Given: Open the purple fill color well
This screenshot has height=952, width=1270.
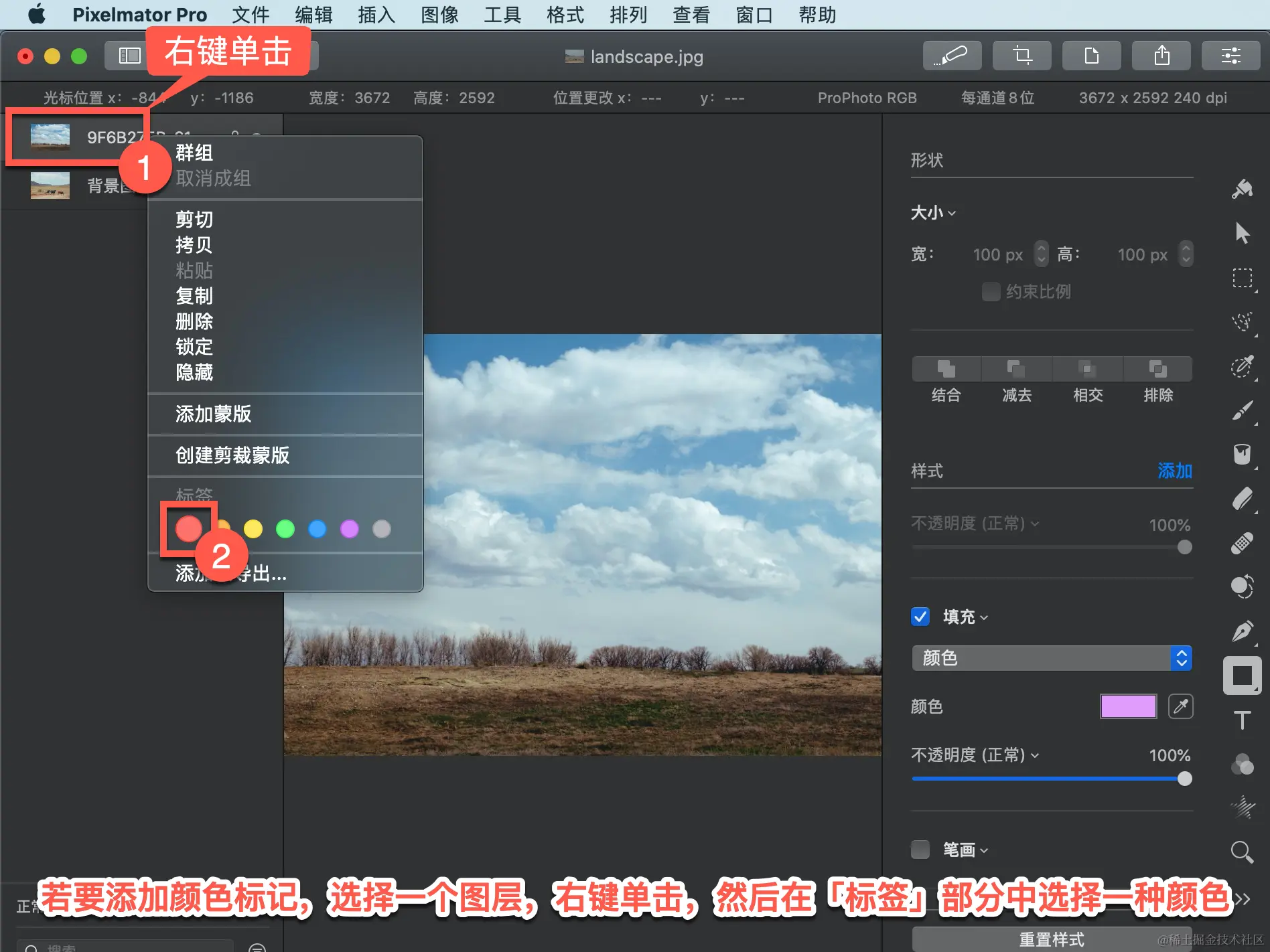Looking at the screenshot, I should point(1129,706).
